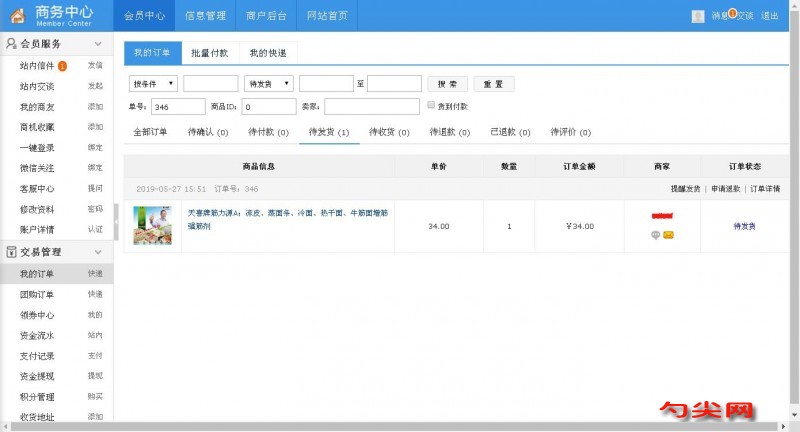Click the 单号 input field
Image resolution: width=800 pixels, height=432 pixels.
[177, 106]
